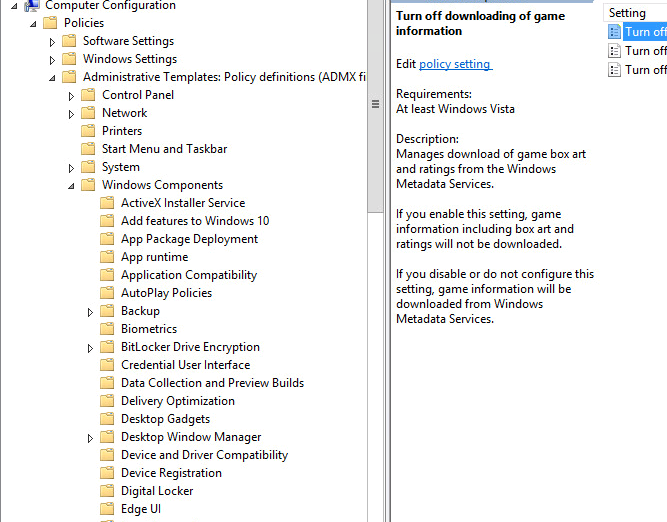The width and height of the screenshot is (667, 522).
Task: Collapse the Windows Components node
Action: tap(71, 186)
